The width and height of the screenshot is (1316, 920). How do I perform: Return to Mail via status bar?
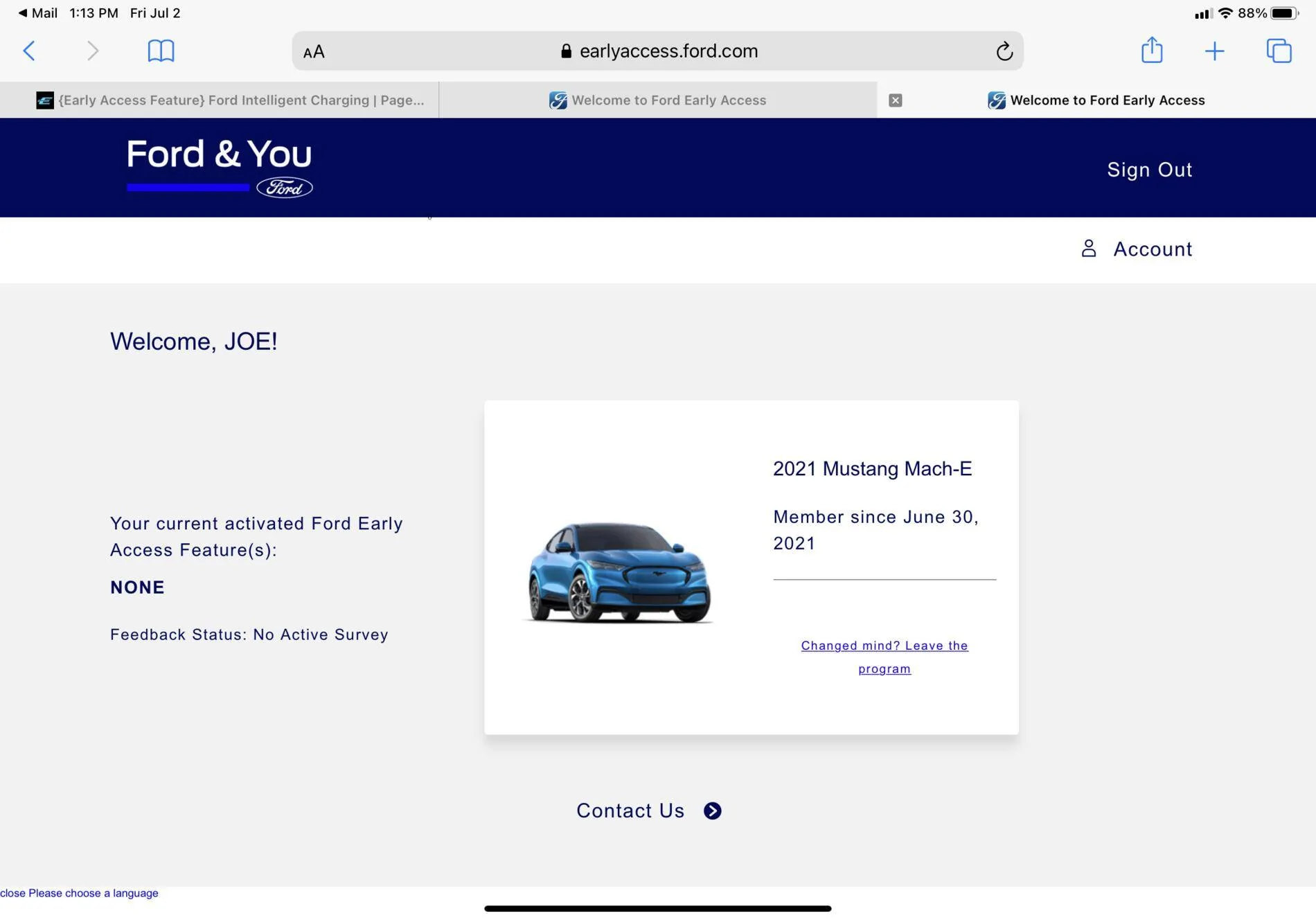coord(38,13)
